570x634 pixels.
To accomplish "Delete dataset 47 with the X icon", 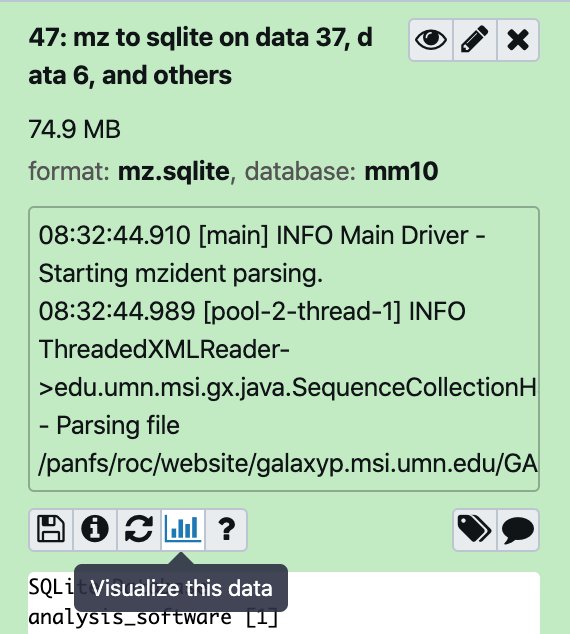I will (518, 40).
